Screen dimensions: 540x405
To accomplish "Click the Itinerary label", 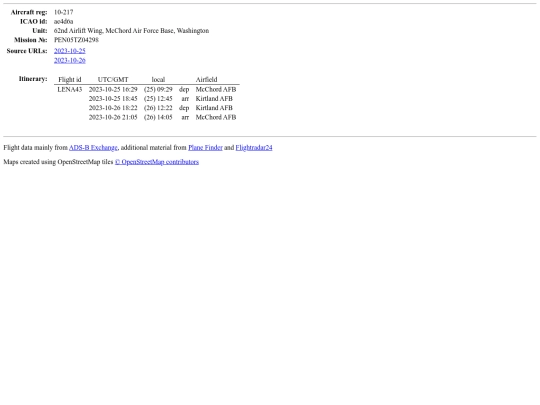I will (33, 79).
